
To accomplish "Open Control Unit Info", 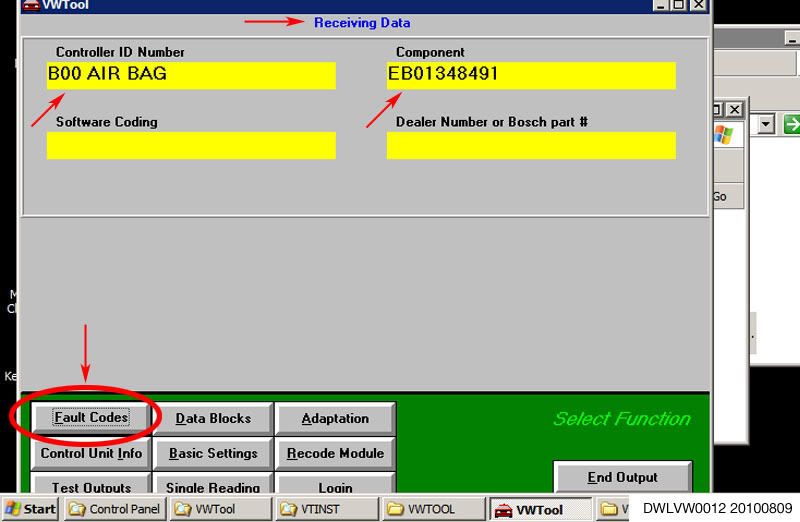I will tap(91, 453).
